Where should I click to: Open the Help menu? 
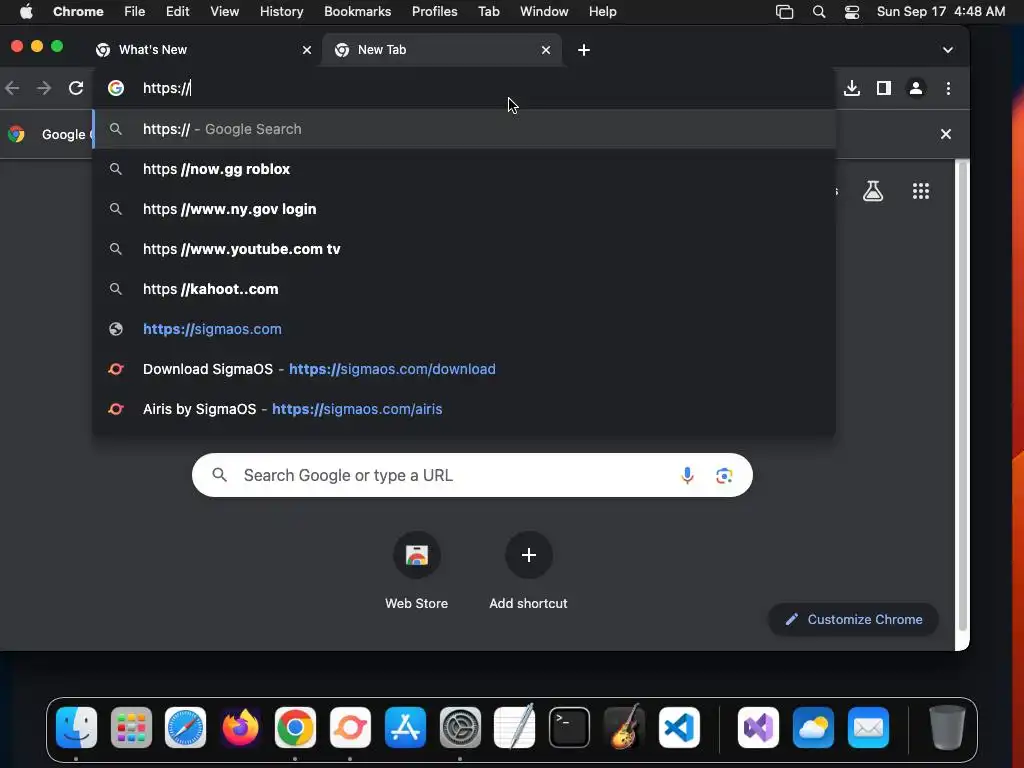(602, 11)
